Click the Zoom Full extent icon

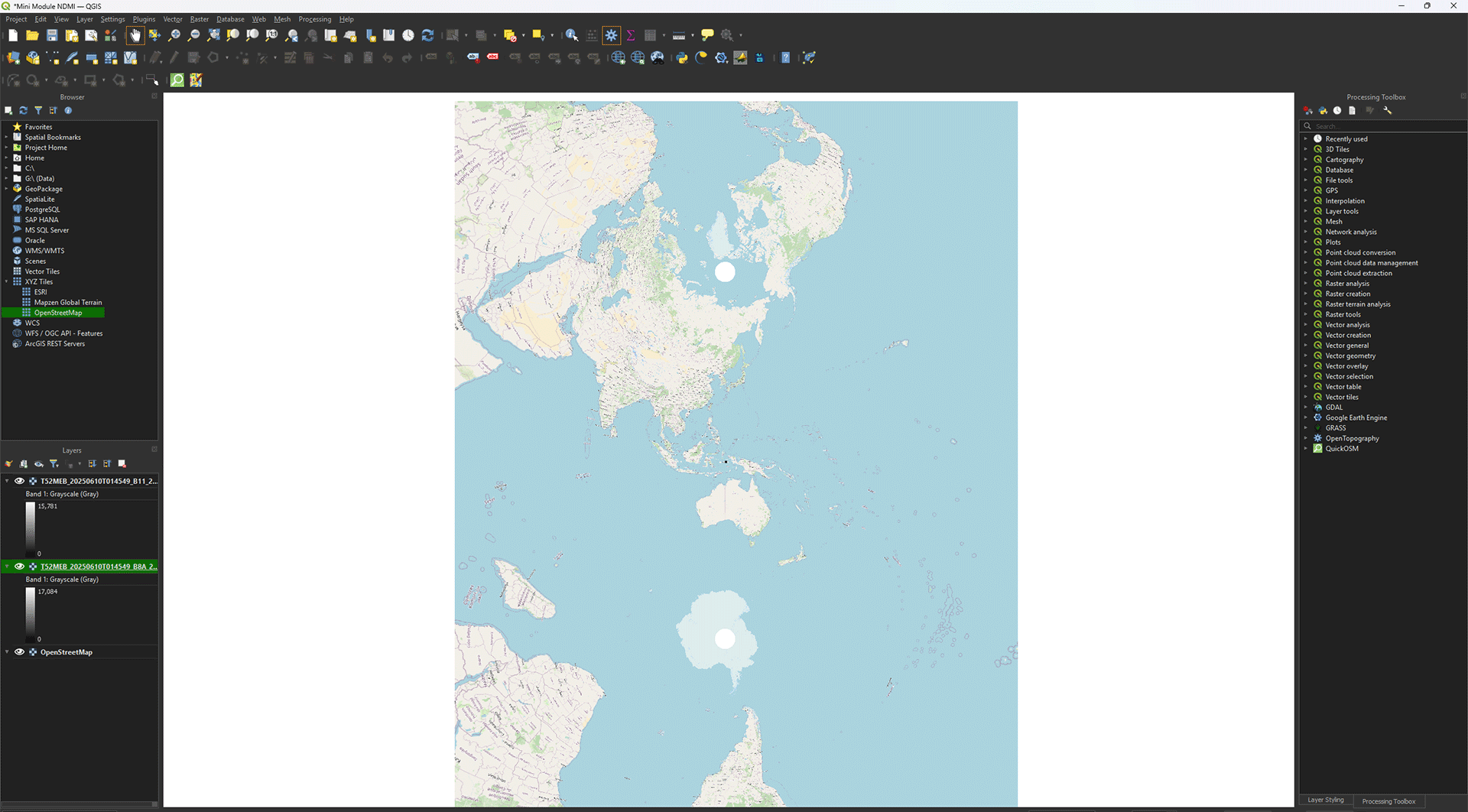213,35
